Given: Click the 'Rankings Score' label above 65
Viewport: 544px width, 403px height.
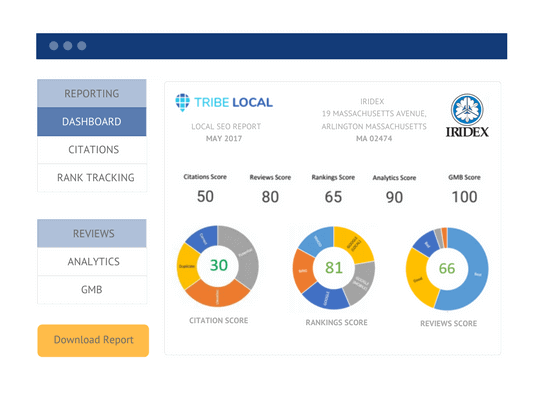Looking at the screenshot, I should coord(333,177).
